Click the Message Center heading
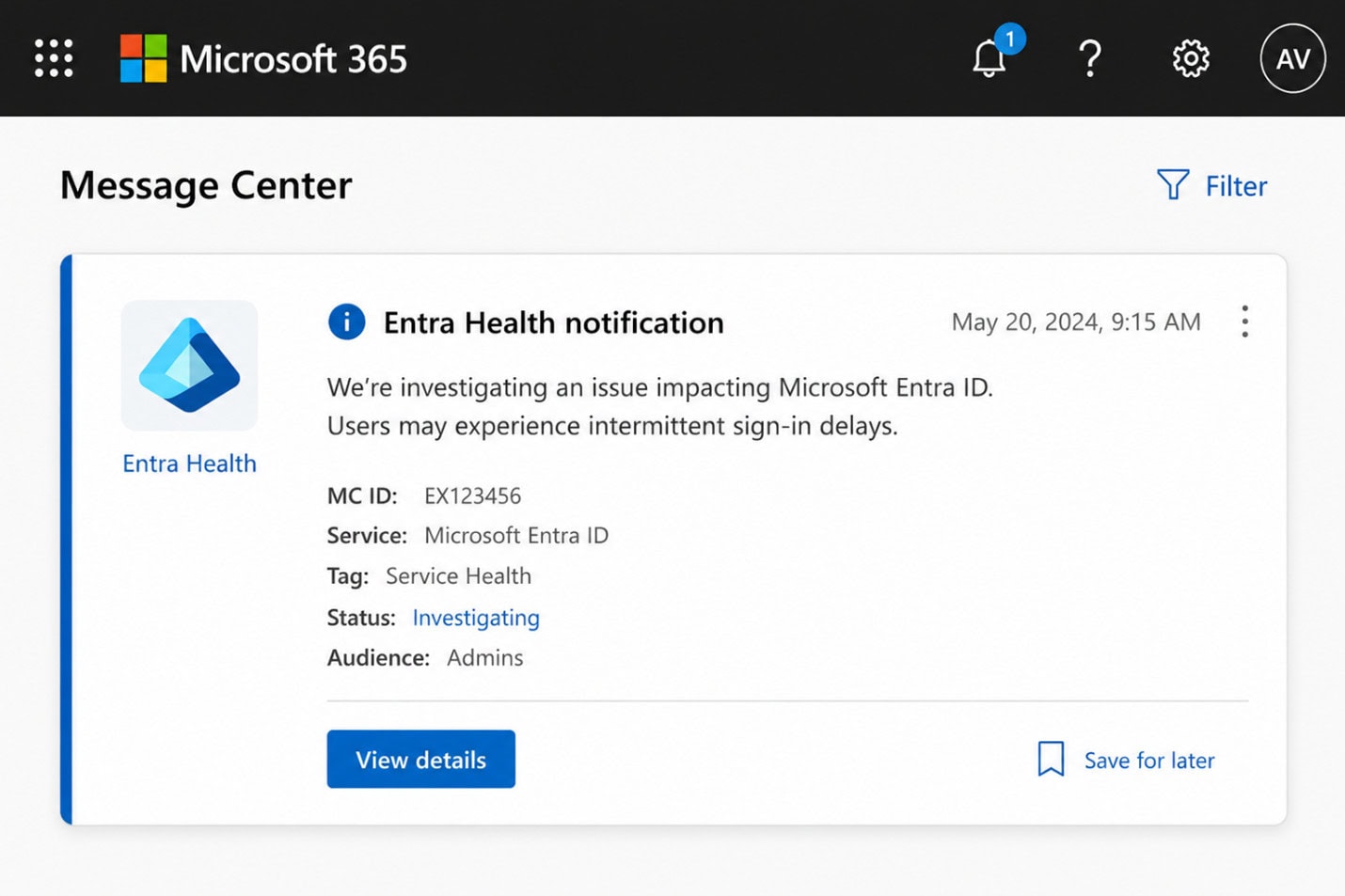 [206, 185]
